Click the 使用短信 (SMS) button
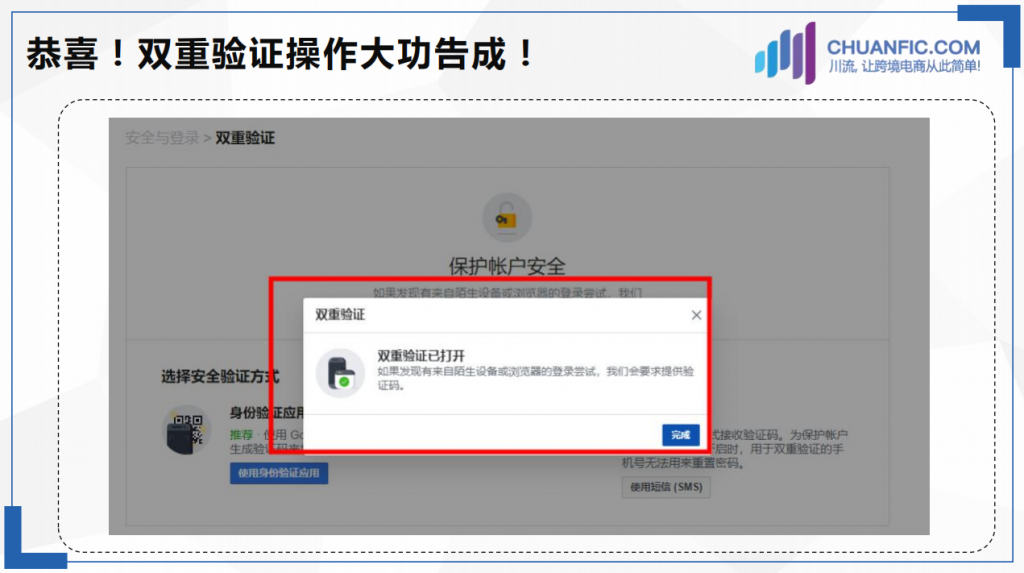 (x=665, y=487)
